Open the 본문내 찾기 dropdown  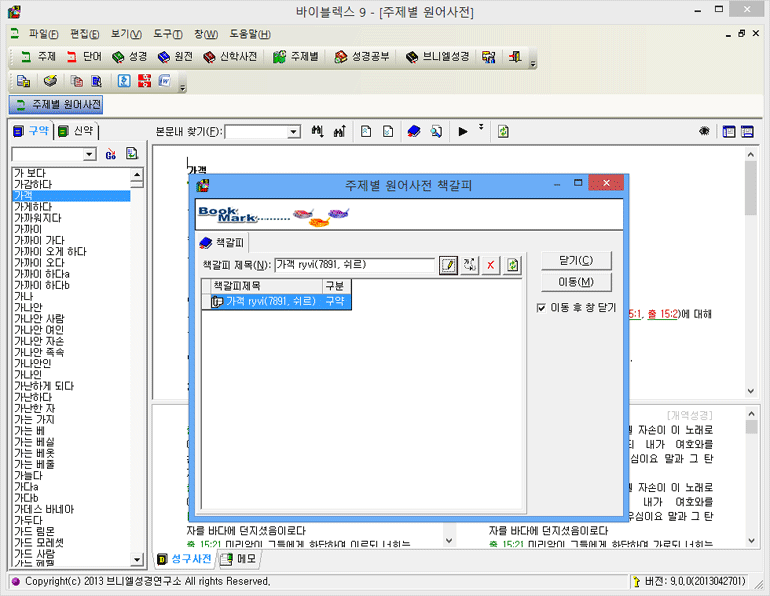click(293, 132)
